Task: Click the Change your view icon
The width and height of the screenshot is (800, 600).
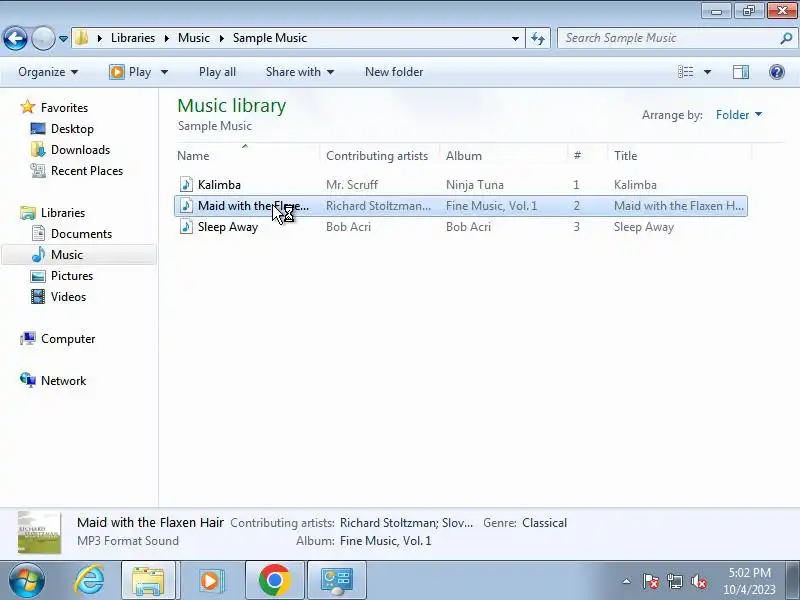Action: click(685, 72)
